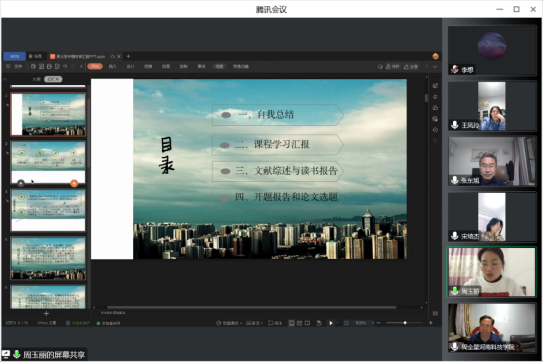Screen dimensions: 543x363
Task: Click the vertical scrollbar of slide editor
Action: pyautogui.click(x=426, y=98)
